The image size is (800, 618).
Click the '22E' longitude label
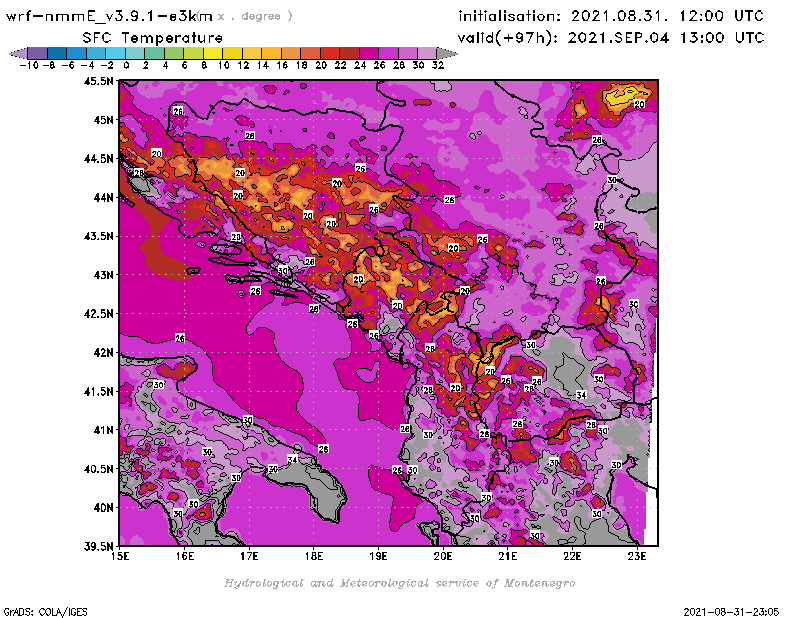click(x=572, y=556)
